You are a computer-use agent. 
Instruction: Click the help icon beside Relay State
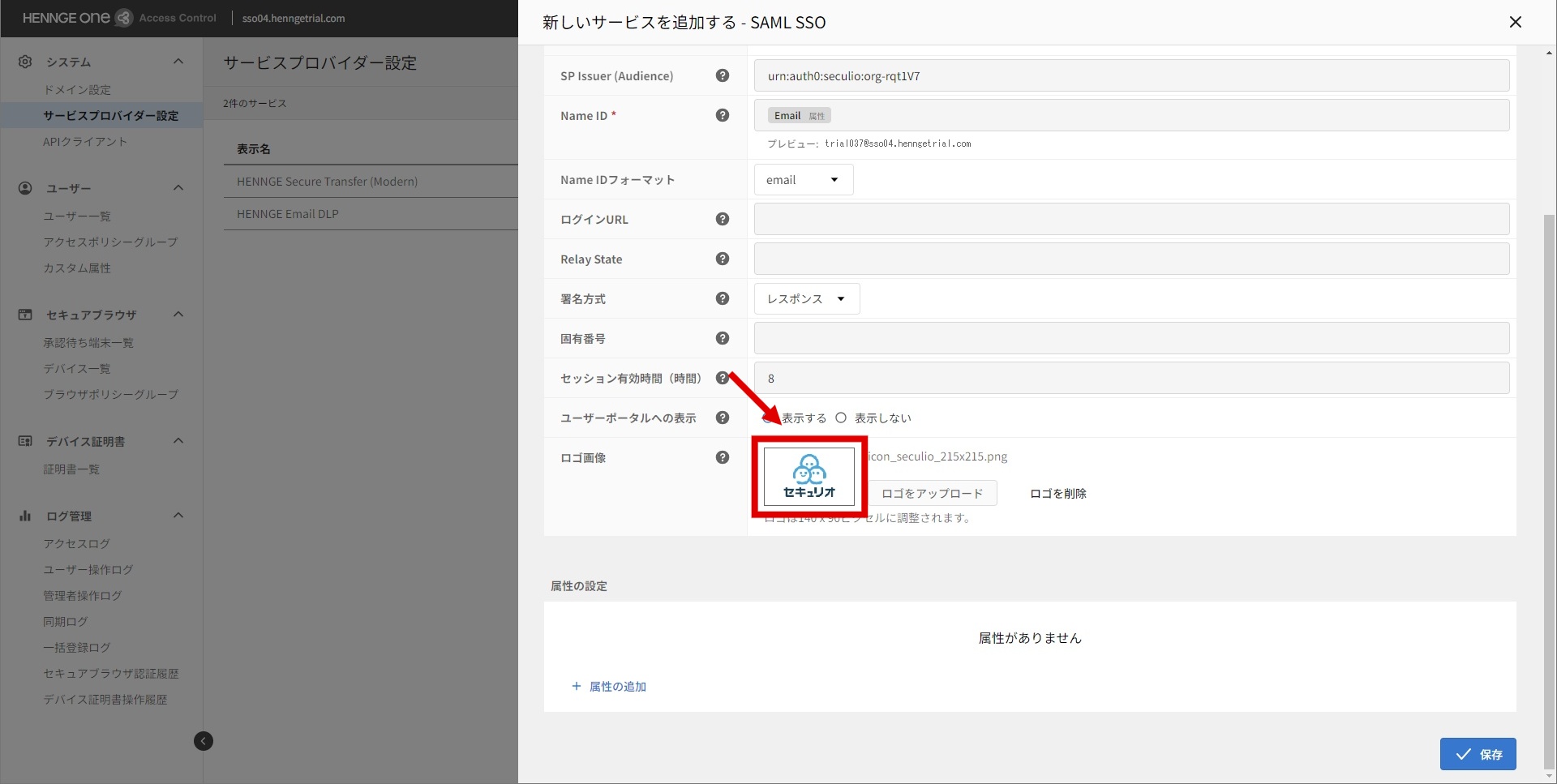(x=723, y=259)
